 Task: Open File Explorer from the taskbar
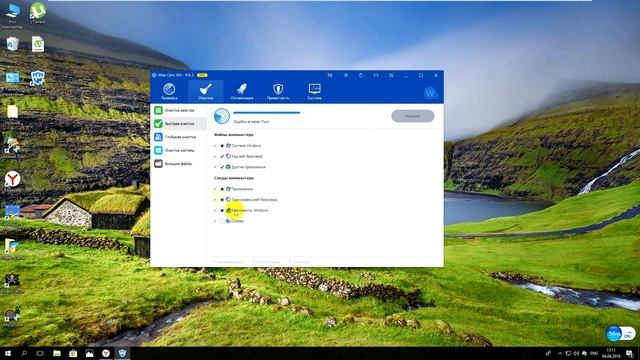click(x=57, y=353)
